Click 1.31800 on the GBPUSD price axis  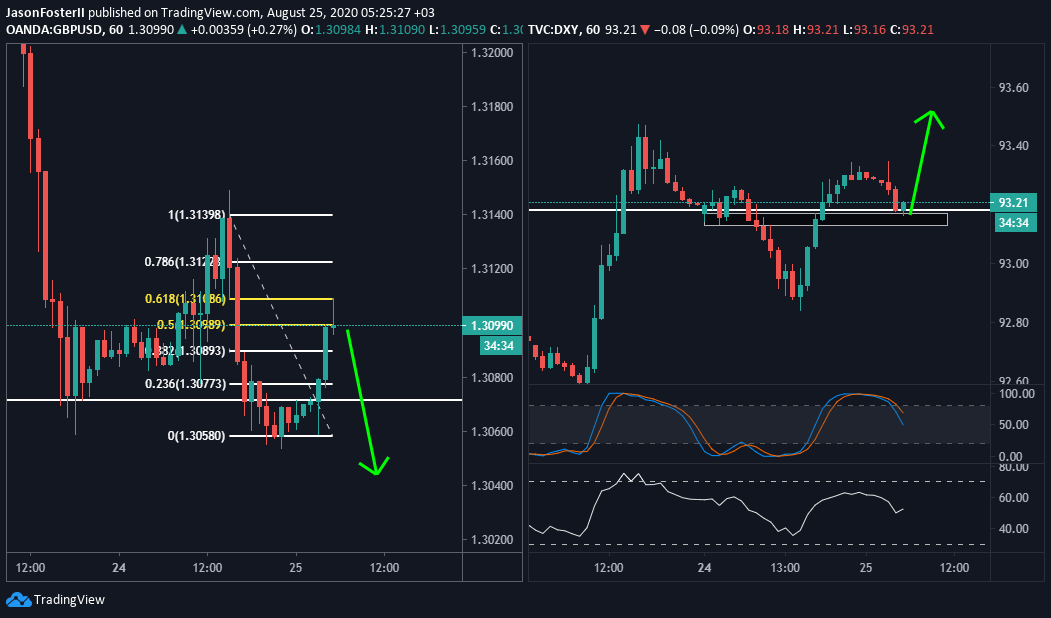pos(492,107)
